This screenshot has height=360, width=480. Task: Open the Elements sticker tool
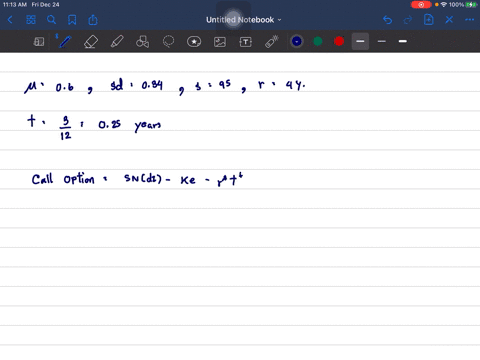(x=194, y=42)
